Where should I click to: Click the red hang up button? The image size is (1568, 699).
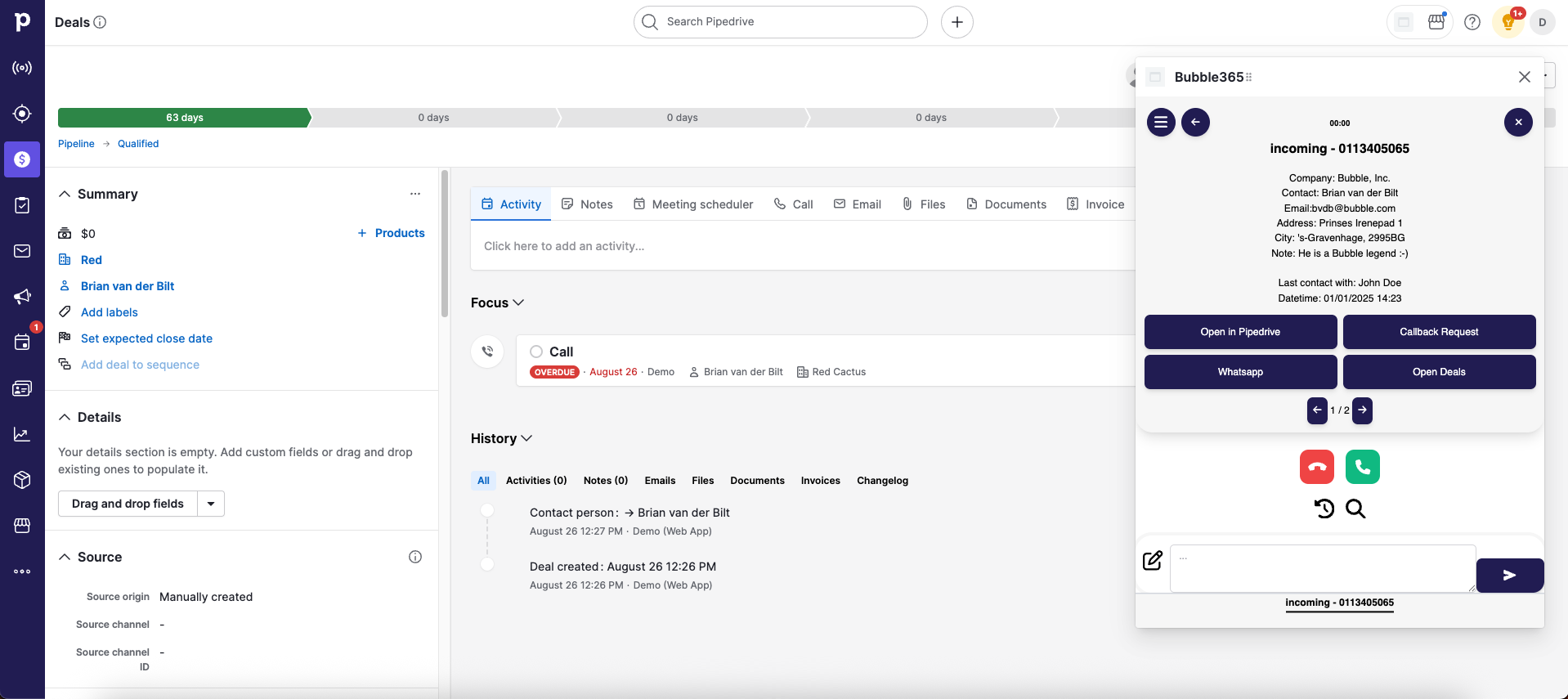click(x=1316, y=467)
